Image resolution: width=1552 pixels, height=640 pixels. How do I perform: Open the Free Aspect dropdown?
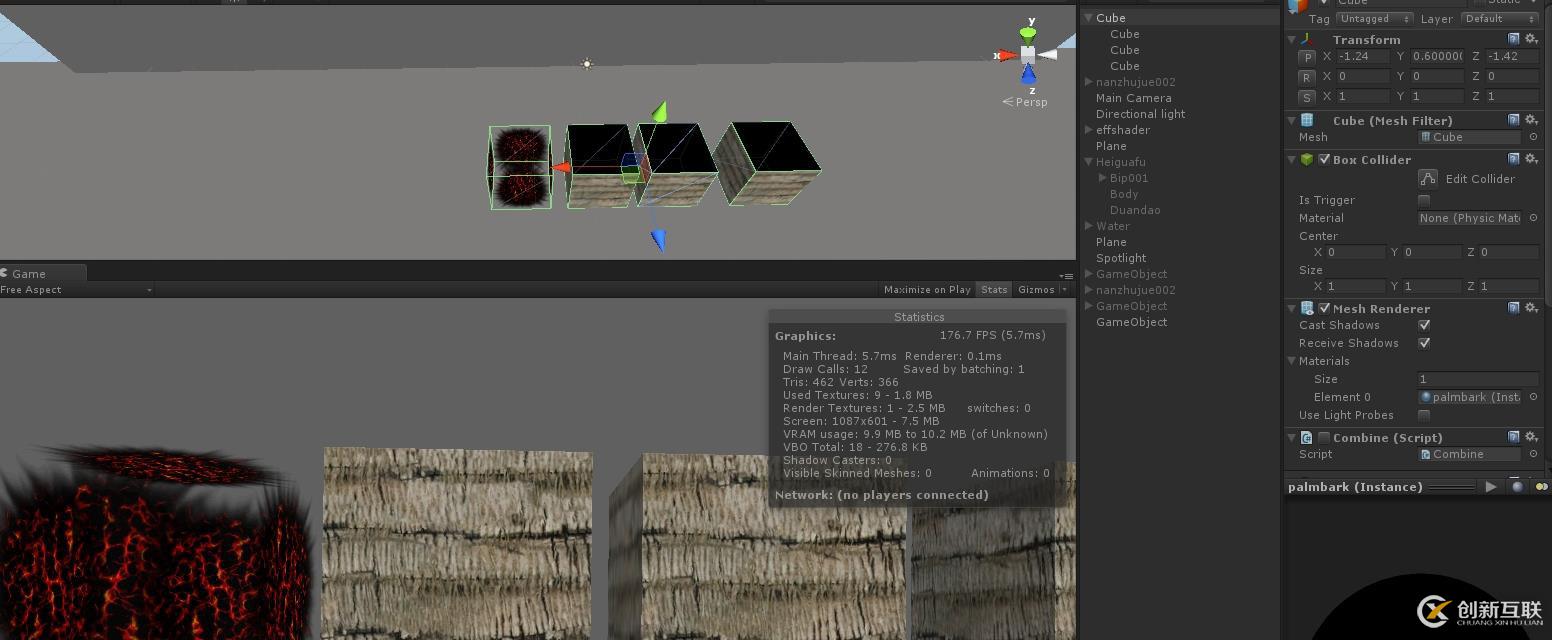[x=75, y=289]
